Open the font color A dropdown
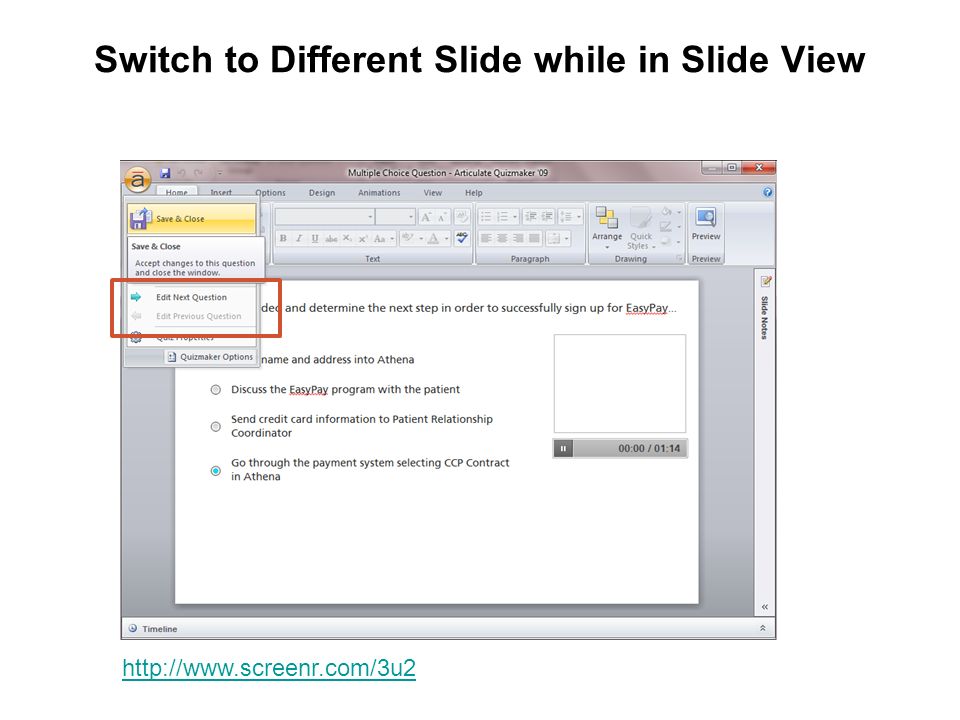This screenshot has width=960, height=720. coord(446,238)
